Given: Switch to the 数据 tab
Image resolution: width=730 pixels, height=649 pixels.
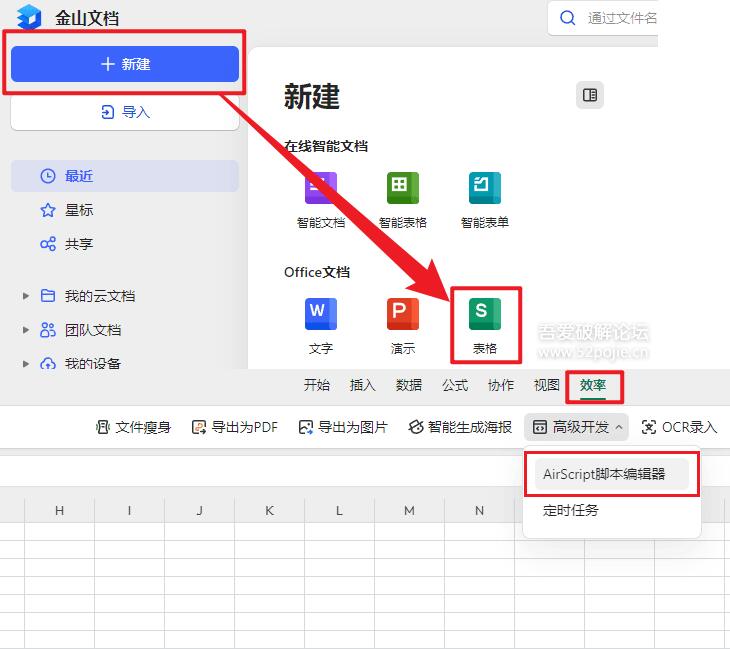Looking at the screenshot, I should point(408,385).
